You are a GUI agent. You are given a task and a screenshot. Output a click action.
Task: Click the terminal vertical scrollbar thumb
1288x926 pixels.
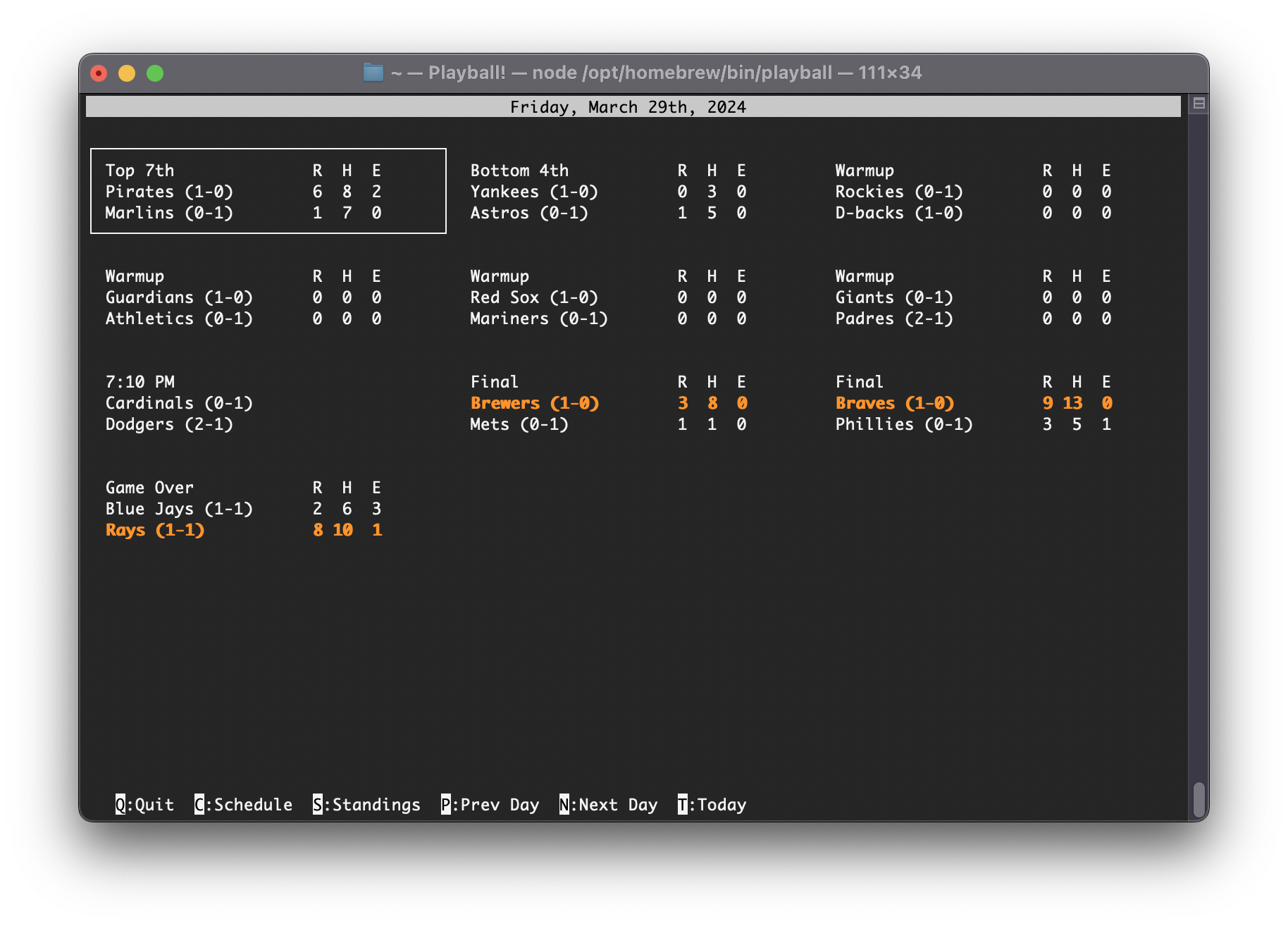(x=1199, y=799)
